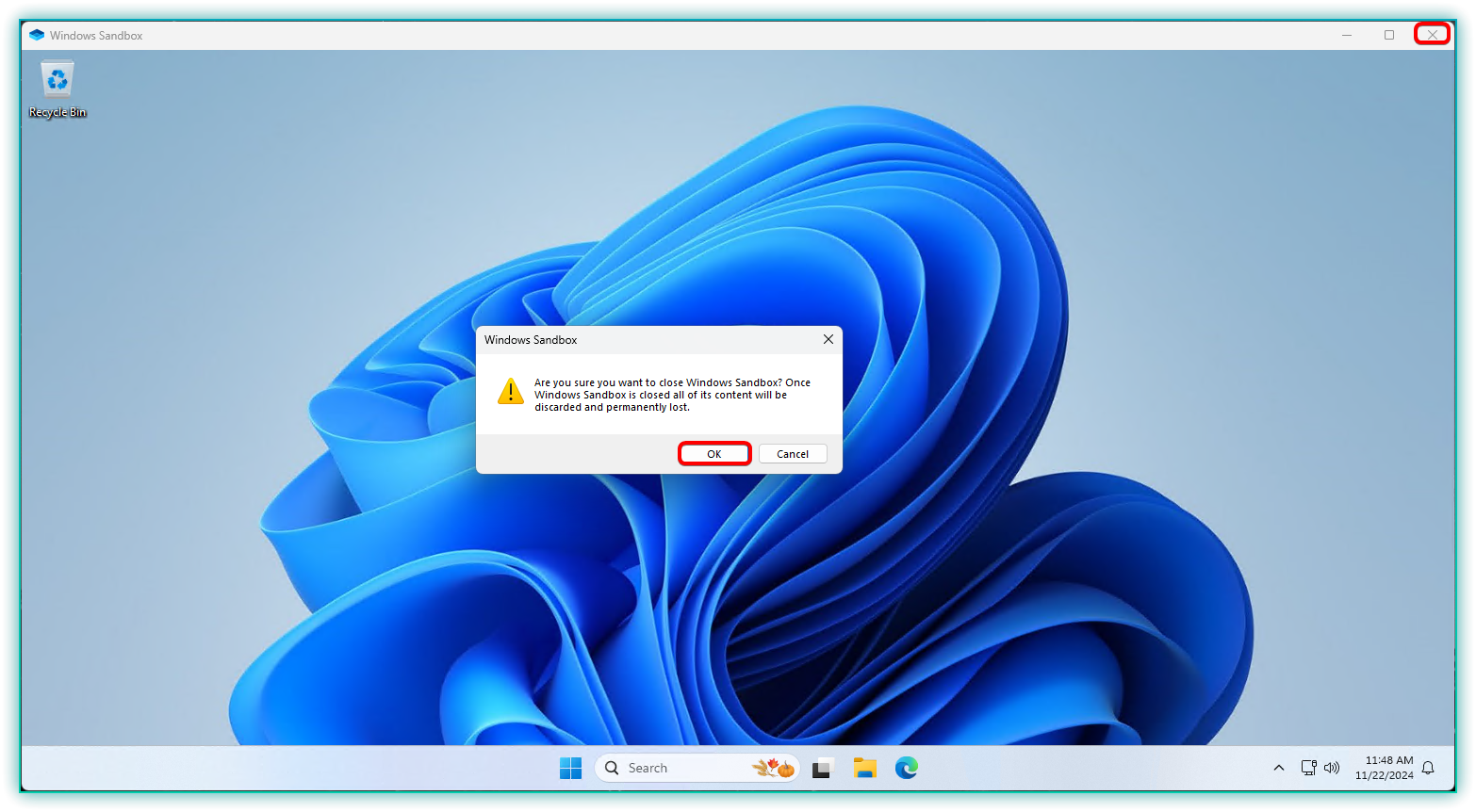The height and width of the screenshot is (812, 1476).
Task: Open the volume tray icon
Action: click(x=1332, y=769)
